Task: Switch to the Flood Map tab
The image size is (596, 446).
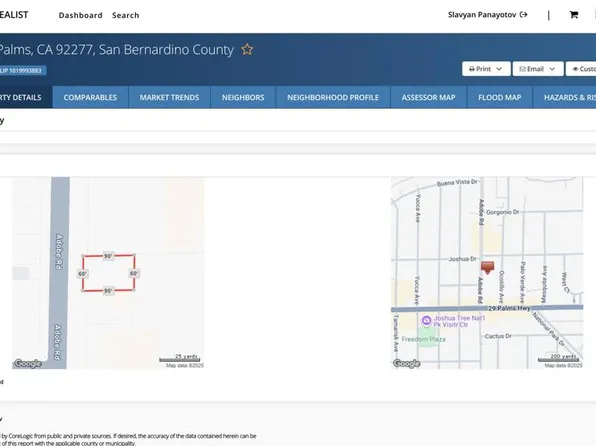Action: (x=499, y=97)
